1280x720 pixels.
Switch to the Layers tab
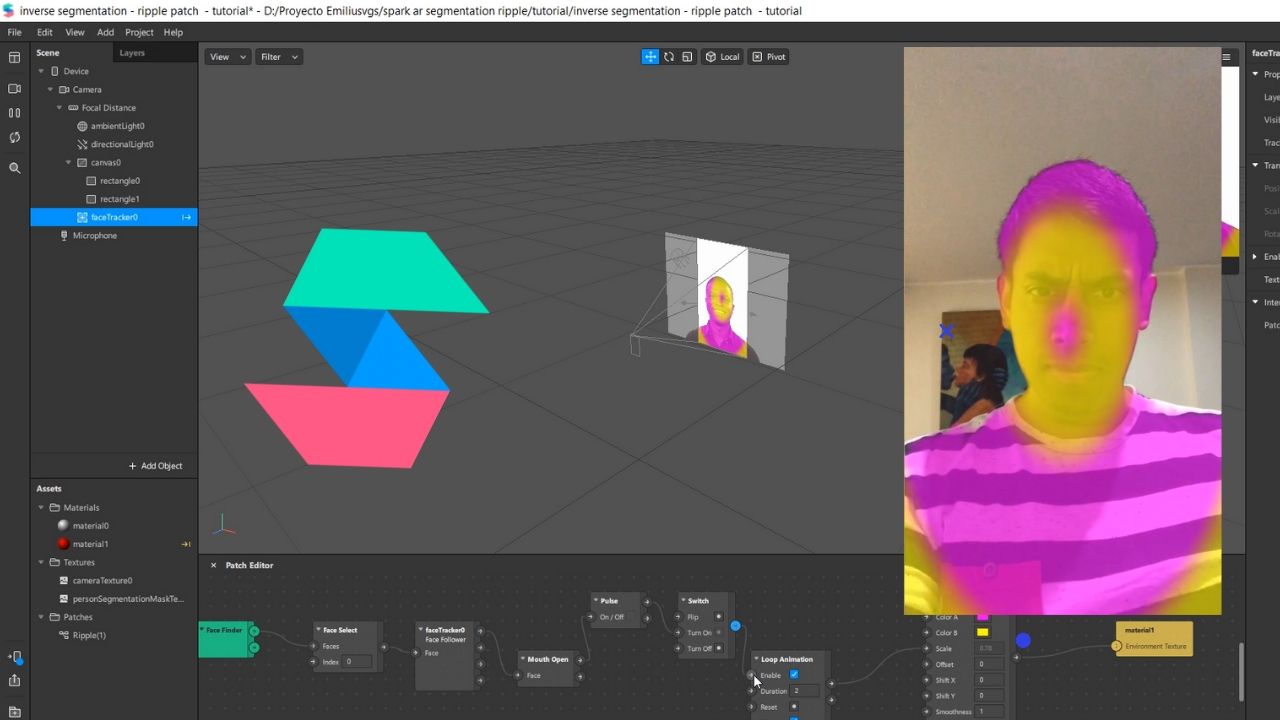tap(131, 52)
